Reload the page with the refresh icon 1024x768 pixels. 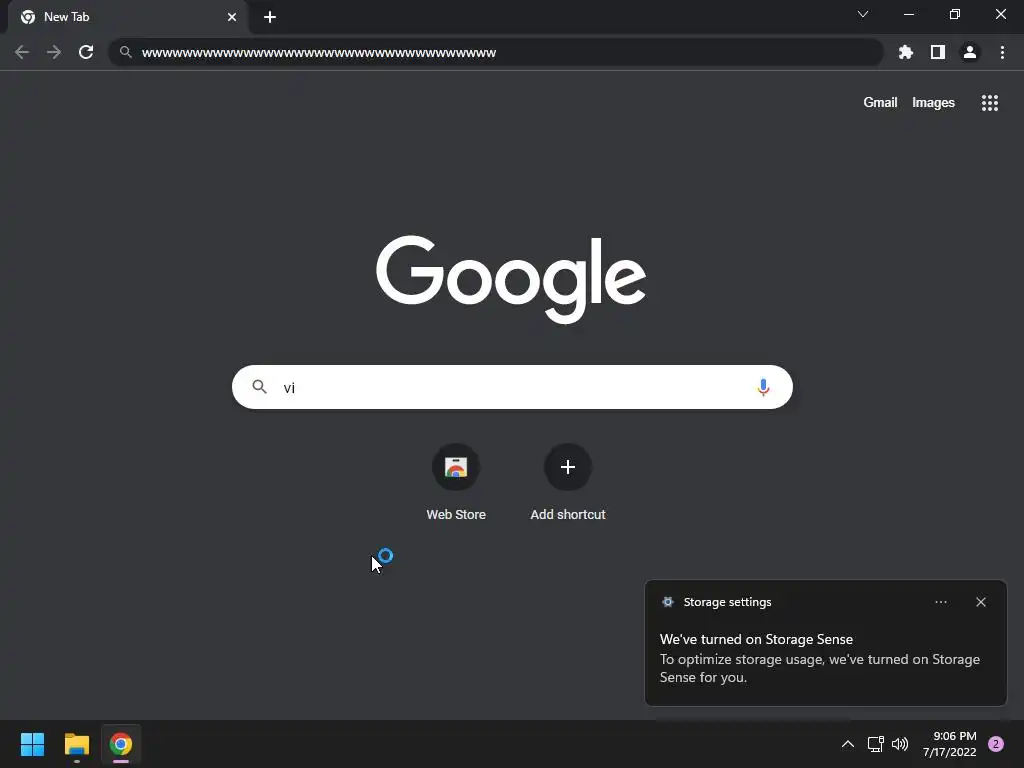click(86, 52)
